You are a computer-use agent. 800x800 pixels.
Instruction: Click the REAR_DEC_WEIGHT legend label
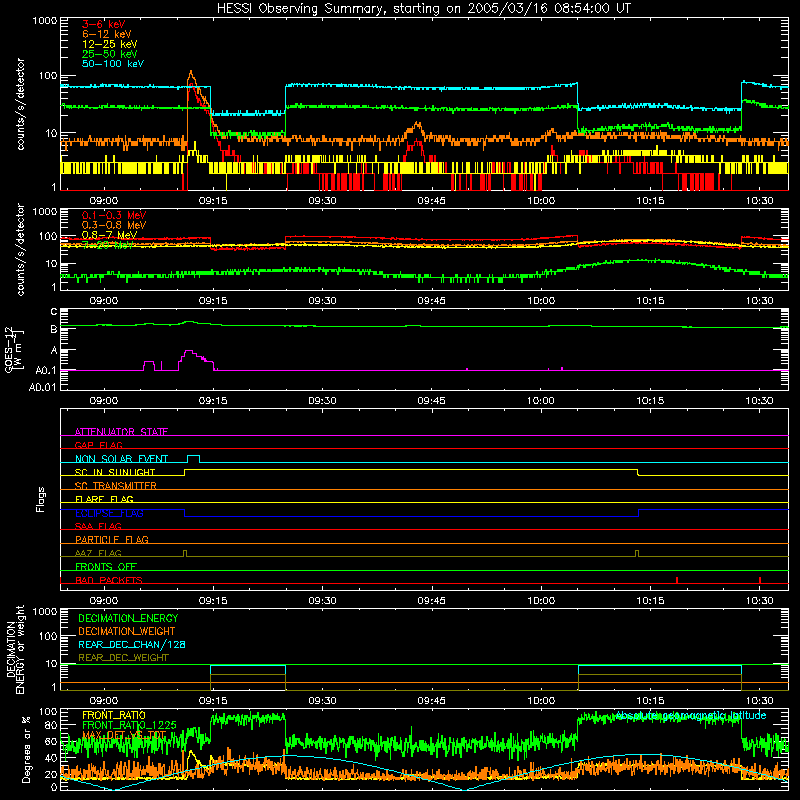[123, 658]
